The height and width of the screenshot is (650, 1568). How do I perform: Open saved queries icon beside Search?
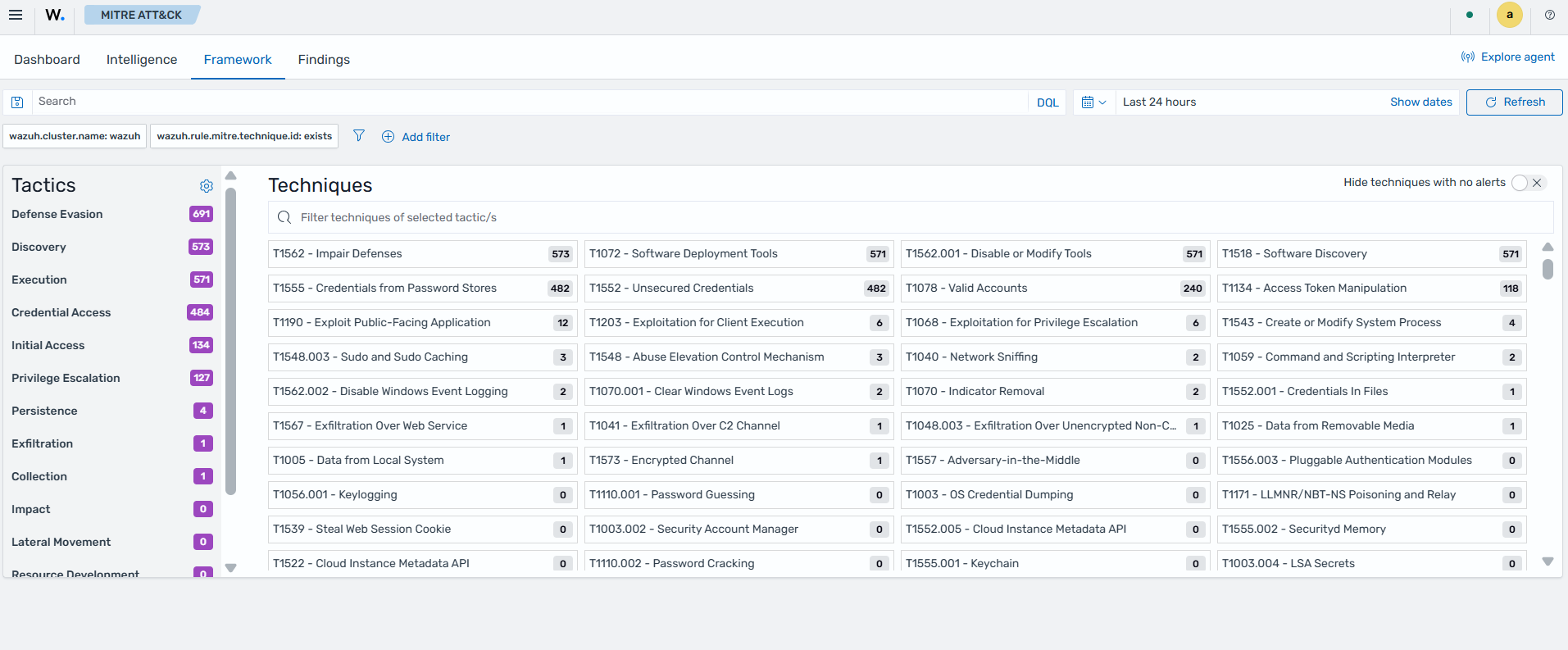click(17, 102)
